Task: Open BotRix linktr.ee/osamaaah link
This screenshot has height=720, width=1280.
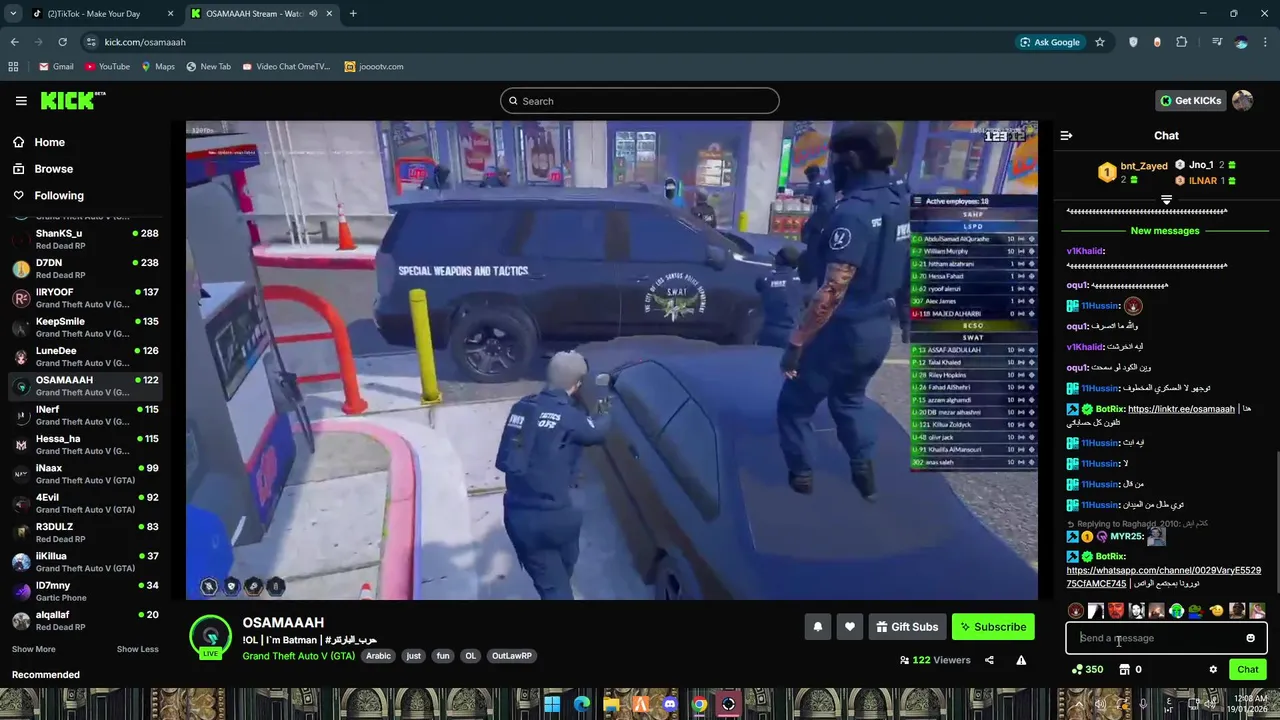Action: click(x=1181, y=409)
